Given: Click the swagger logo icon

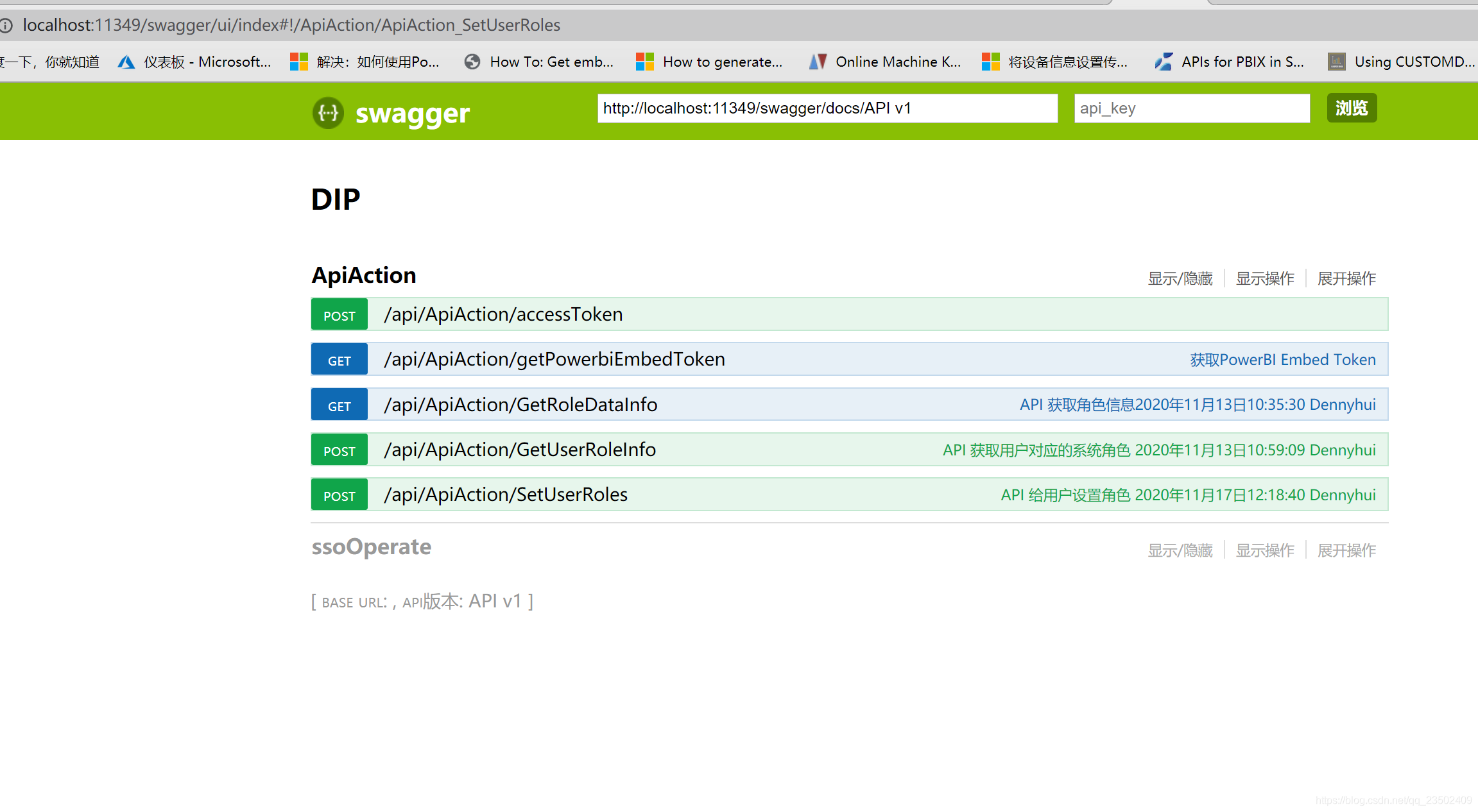Looking at the screenshot, I should pyautogui.click(x=328, y=114).
